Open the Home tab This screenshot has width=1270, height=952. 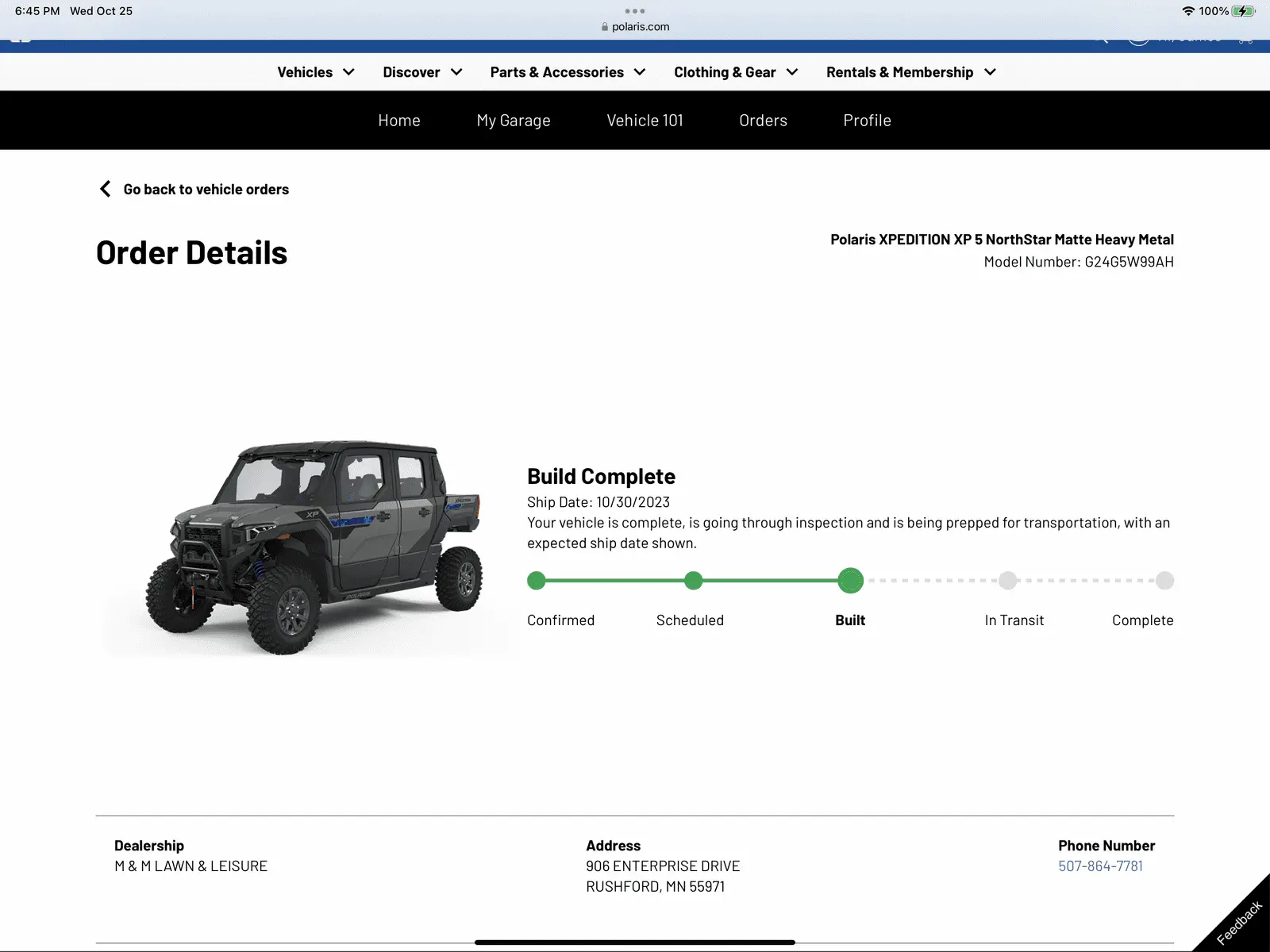point(399,121)
